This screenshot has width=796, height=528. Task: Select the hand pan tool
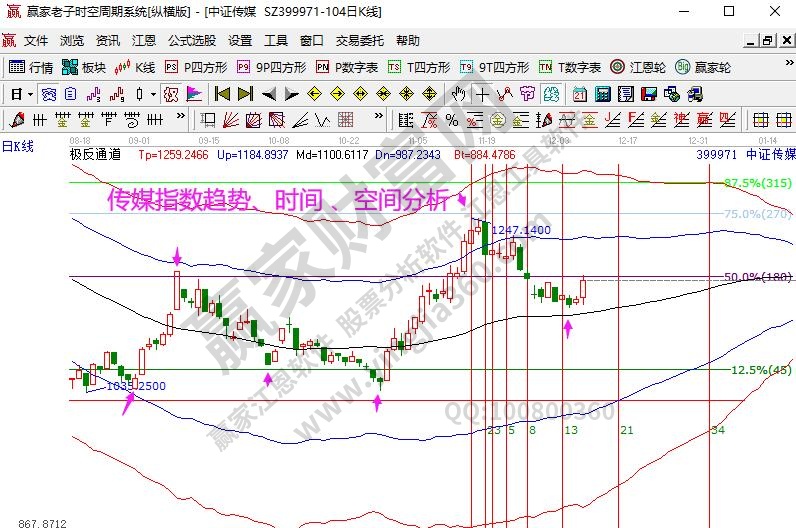click(458, 94)
